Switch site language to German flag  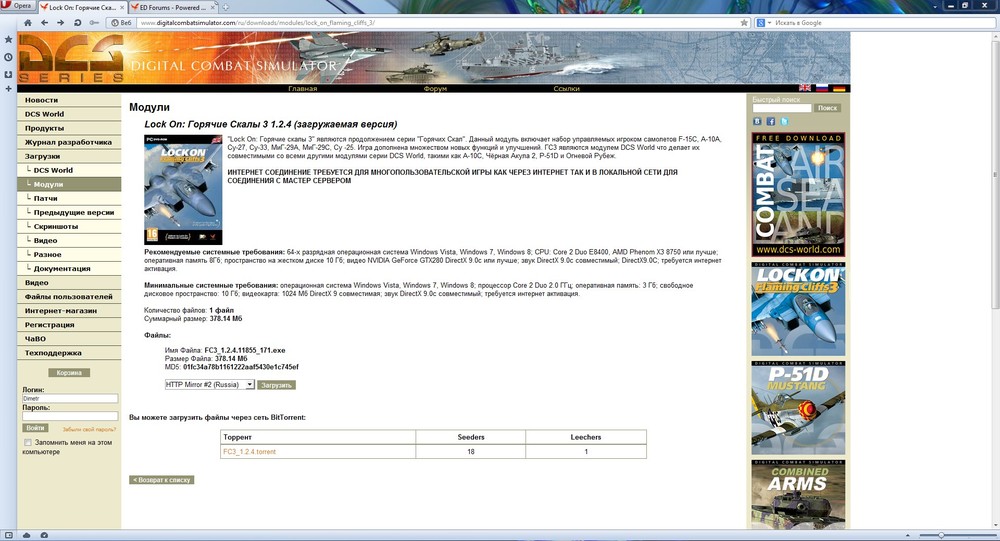coord(839,88)
